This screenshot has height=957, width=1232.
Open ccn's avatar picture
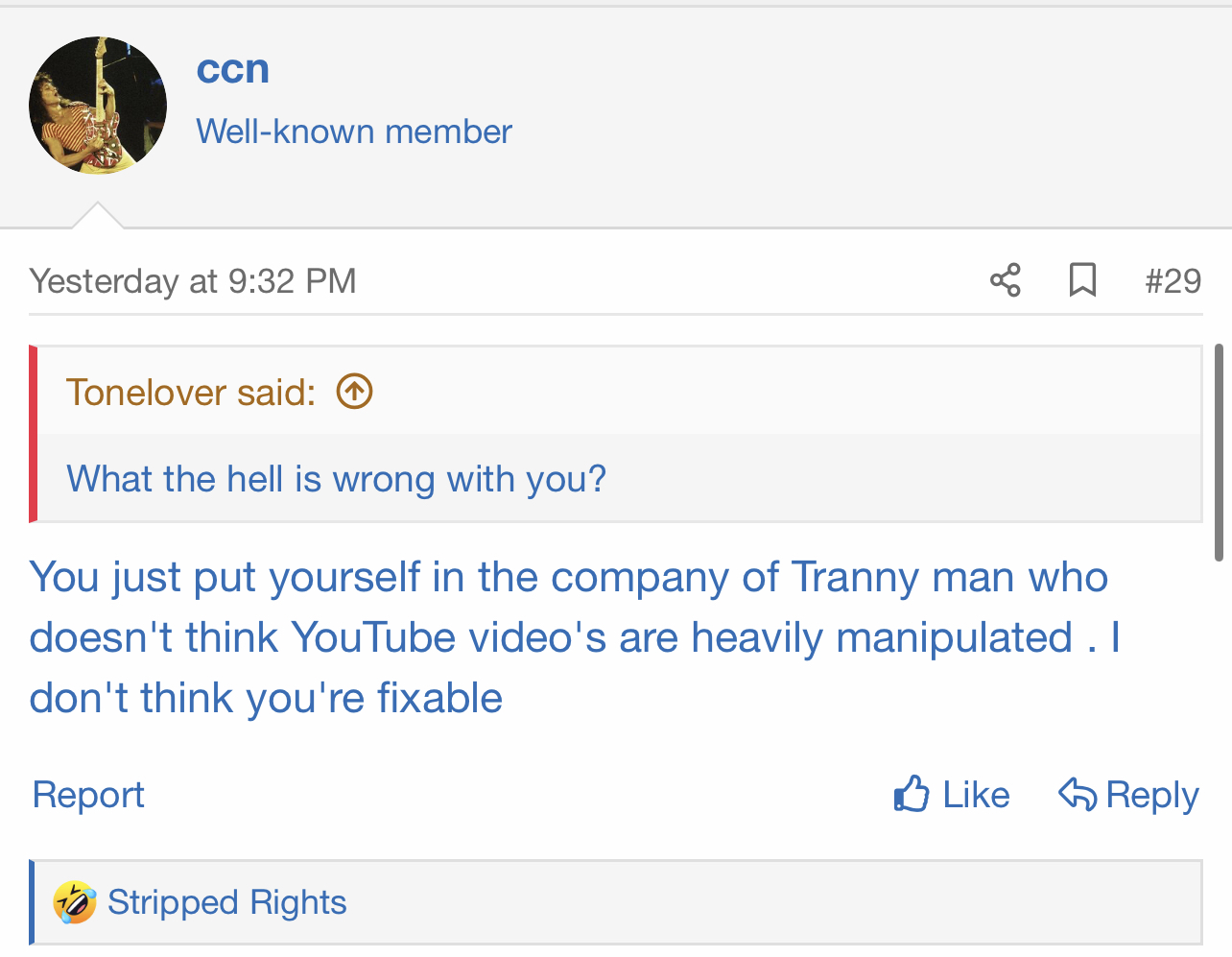point(98,106)
